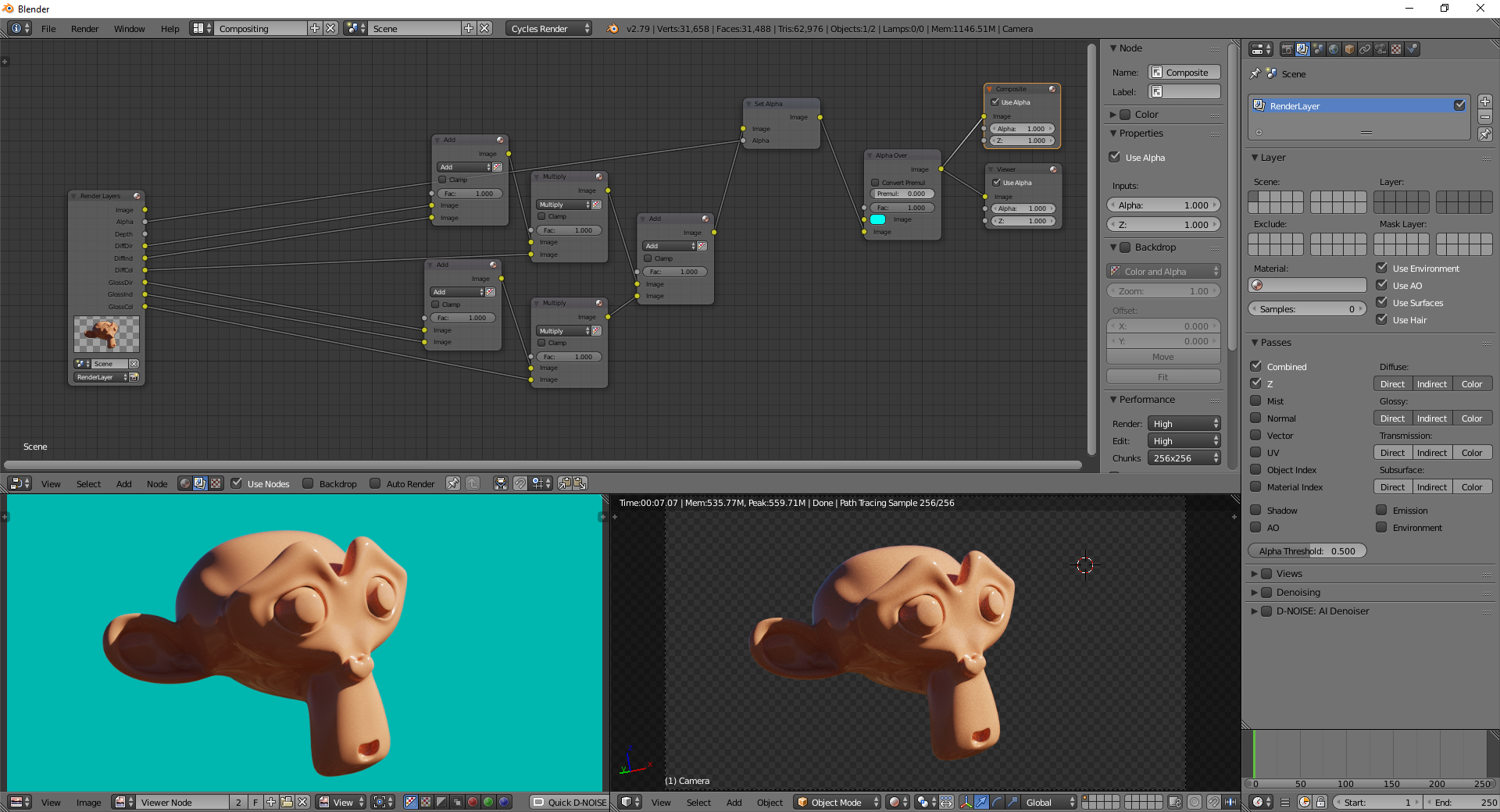Image resolution: width=1500 pixels, height=812 pixels.
Task: Enable Auto Render checkbox
Action: [375, 483]
